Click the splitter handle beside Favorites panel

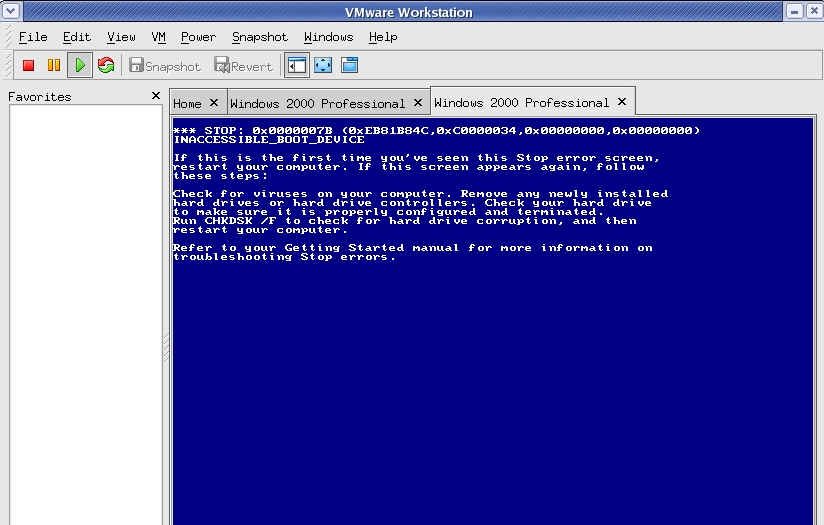coord(166,347)
